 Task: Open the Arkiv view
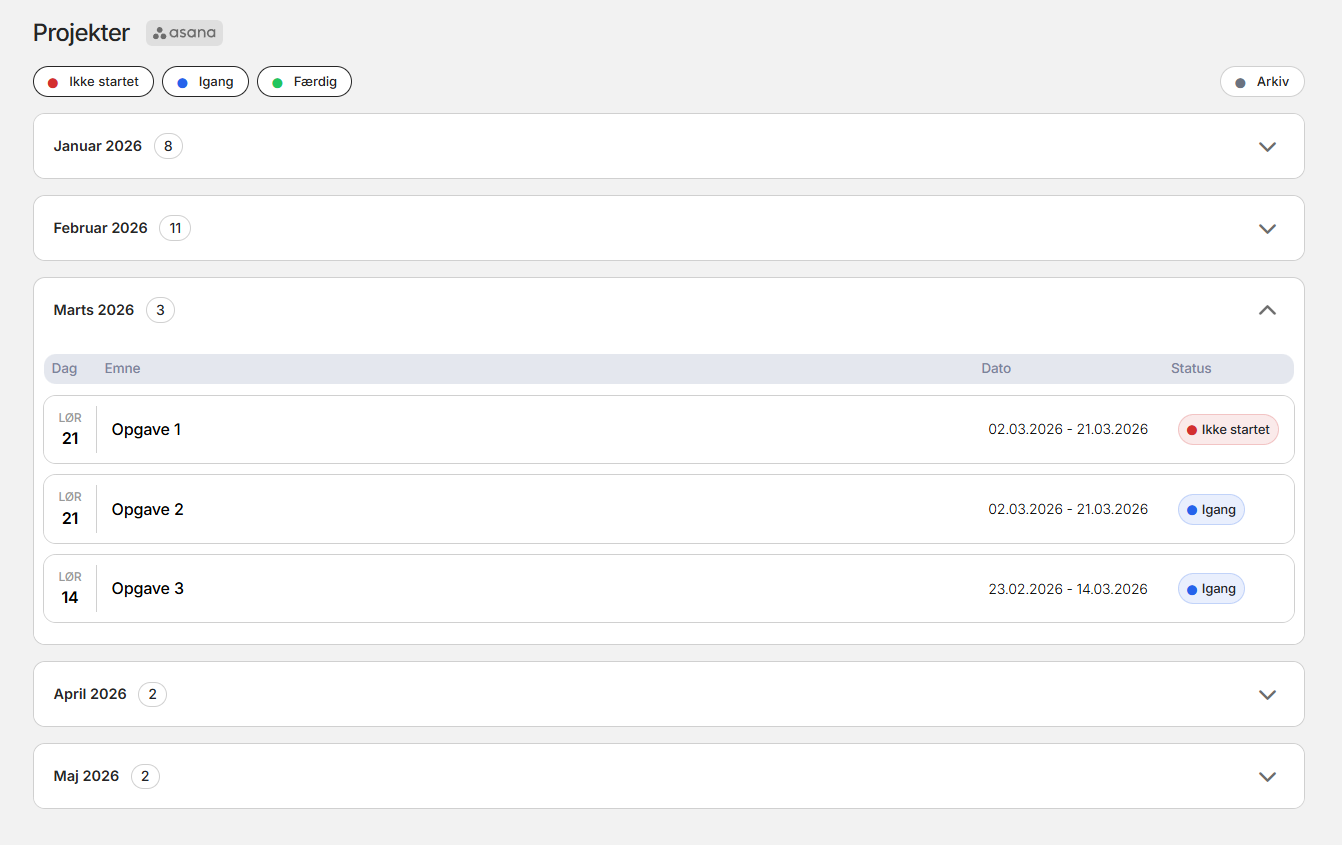click(1262, 82)
